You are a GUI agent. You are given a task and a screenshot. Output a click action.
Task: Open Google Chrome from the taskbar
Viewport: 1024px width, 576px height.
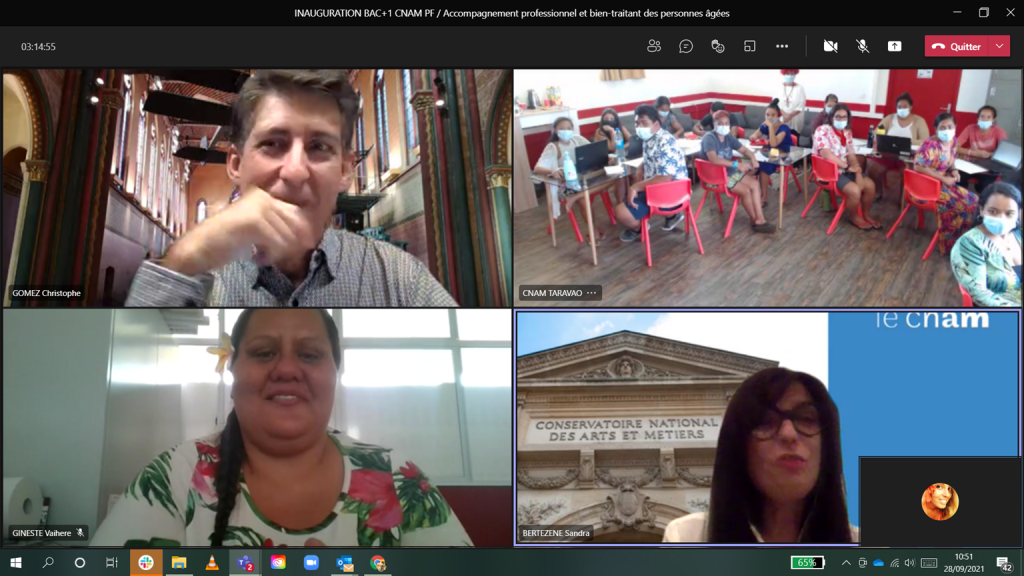pyautogui.click(x=377, y=562)
